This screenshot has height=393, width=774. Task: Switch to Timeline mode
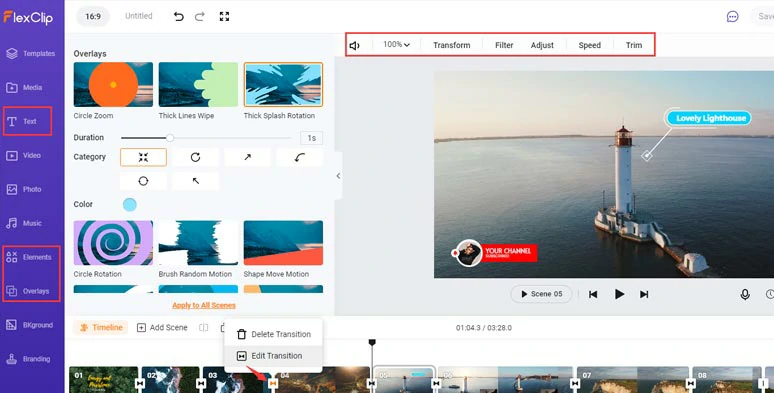[x=101, y=327]
